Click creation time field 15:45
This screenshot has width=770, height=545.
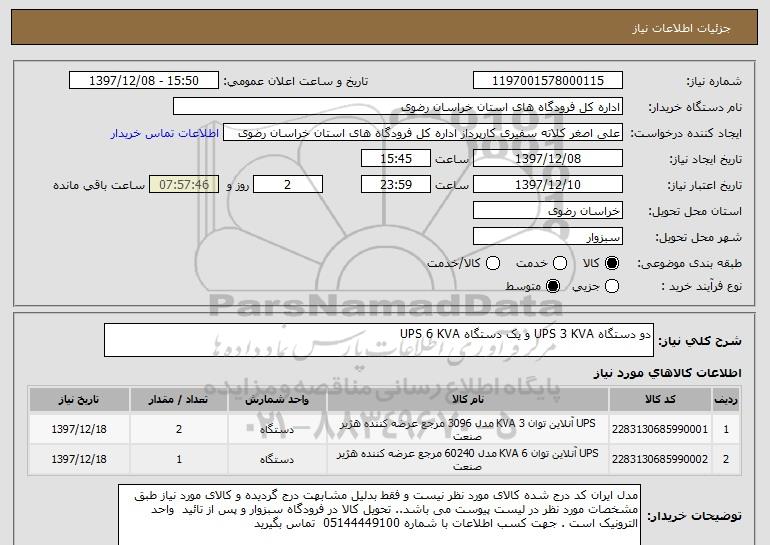(x=396, y=159)
